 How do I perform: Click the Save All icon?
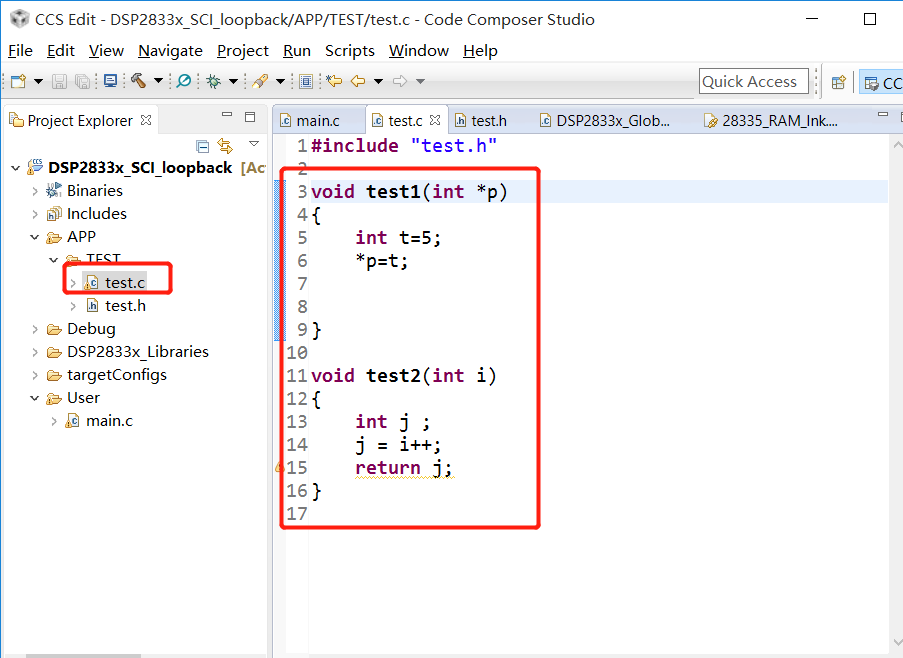82,81
